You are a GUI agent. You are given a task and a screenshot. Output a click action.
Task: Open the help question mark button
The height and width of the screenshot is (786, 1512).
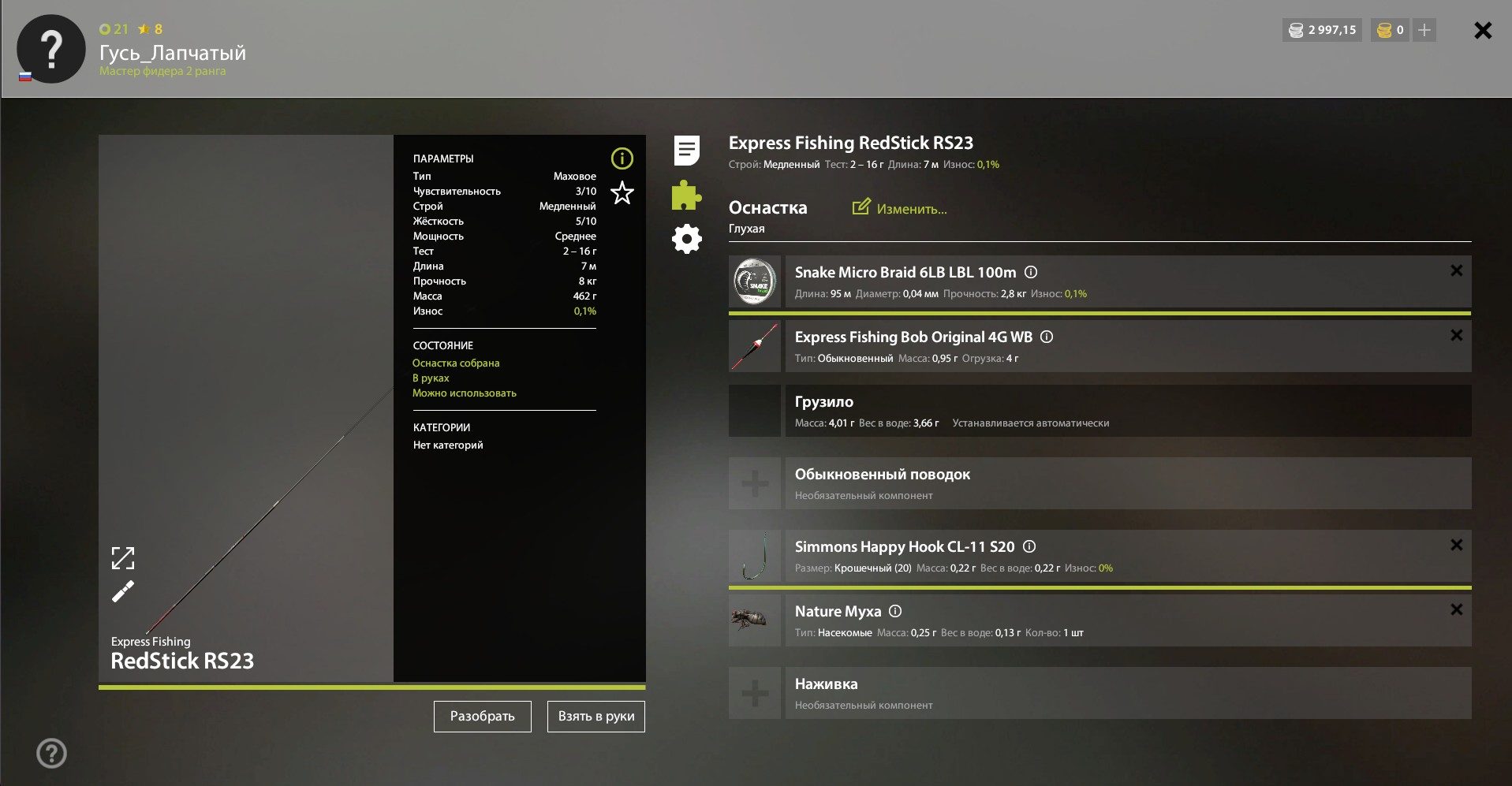[x=52, y=753]
